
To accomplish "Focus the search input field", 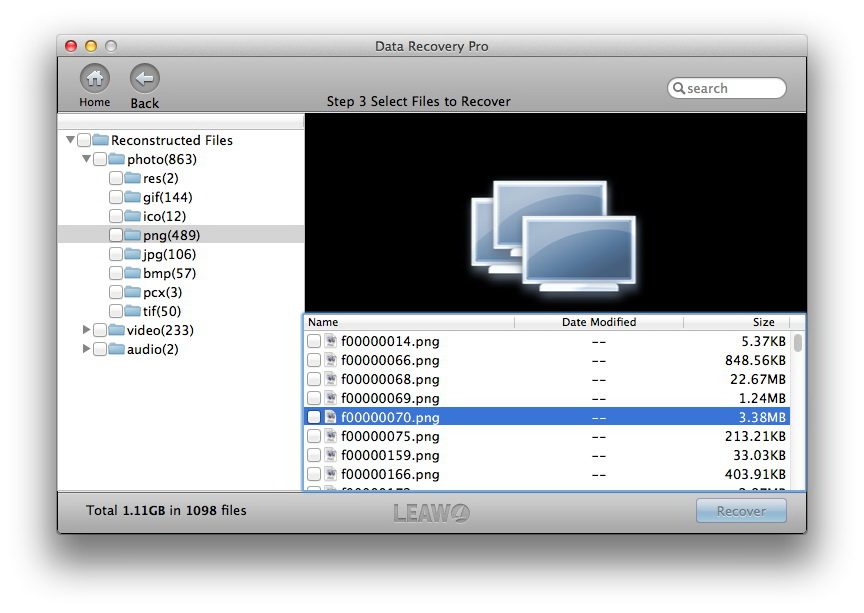I will tap(727, 88).
